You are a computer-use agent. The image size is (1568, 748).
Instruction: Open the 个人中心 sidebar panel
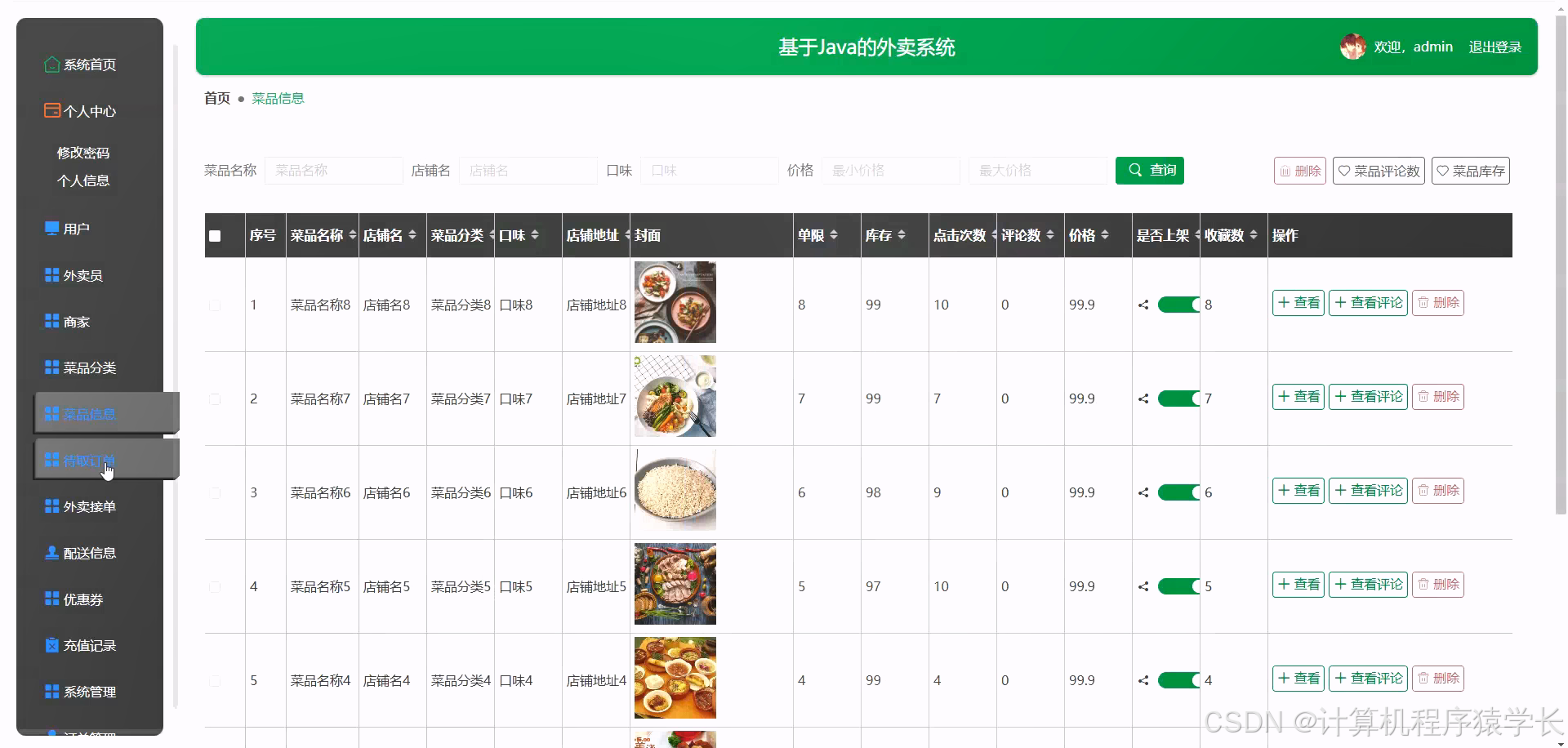coord(89,111)
